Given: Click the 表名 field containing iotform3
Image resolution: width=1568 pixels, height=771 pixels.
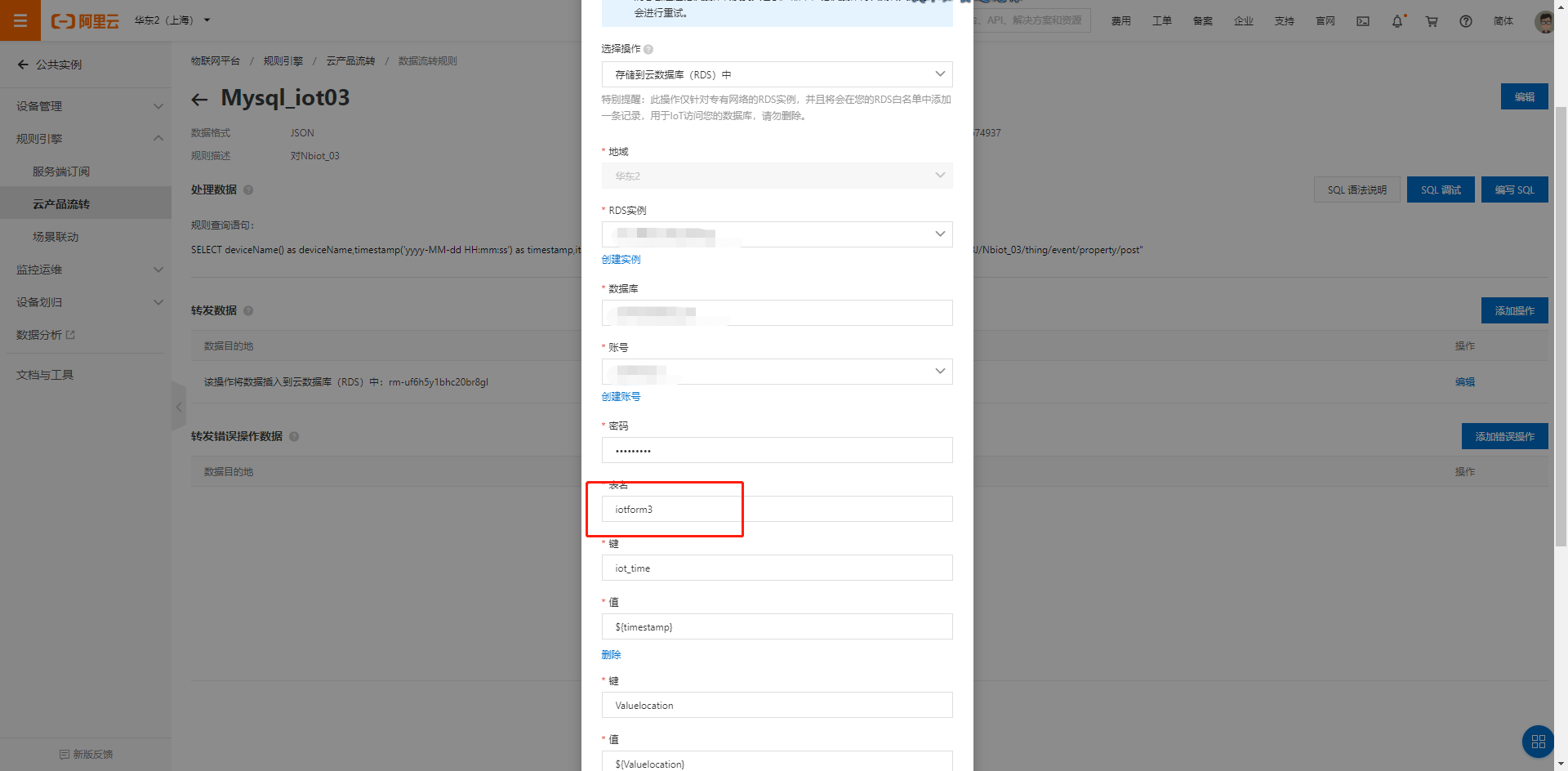Looking at the screenshot, I should click(x=777, y=509).
